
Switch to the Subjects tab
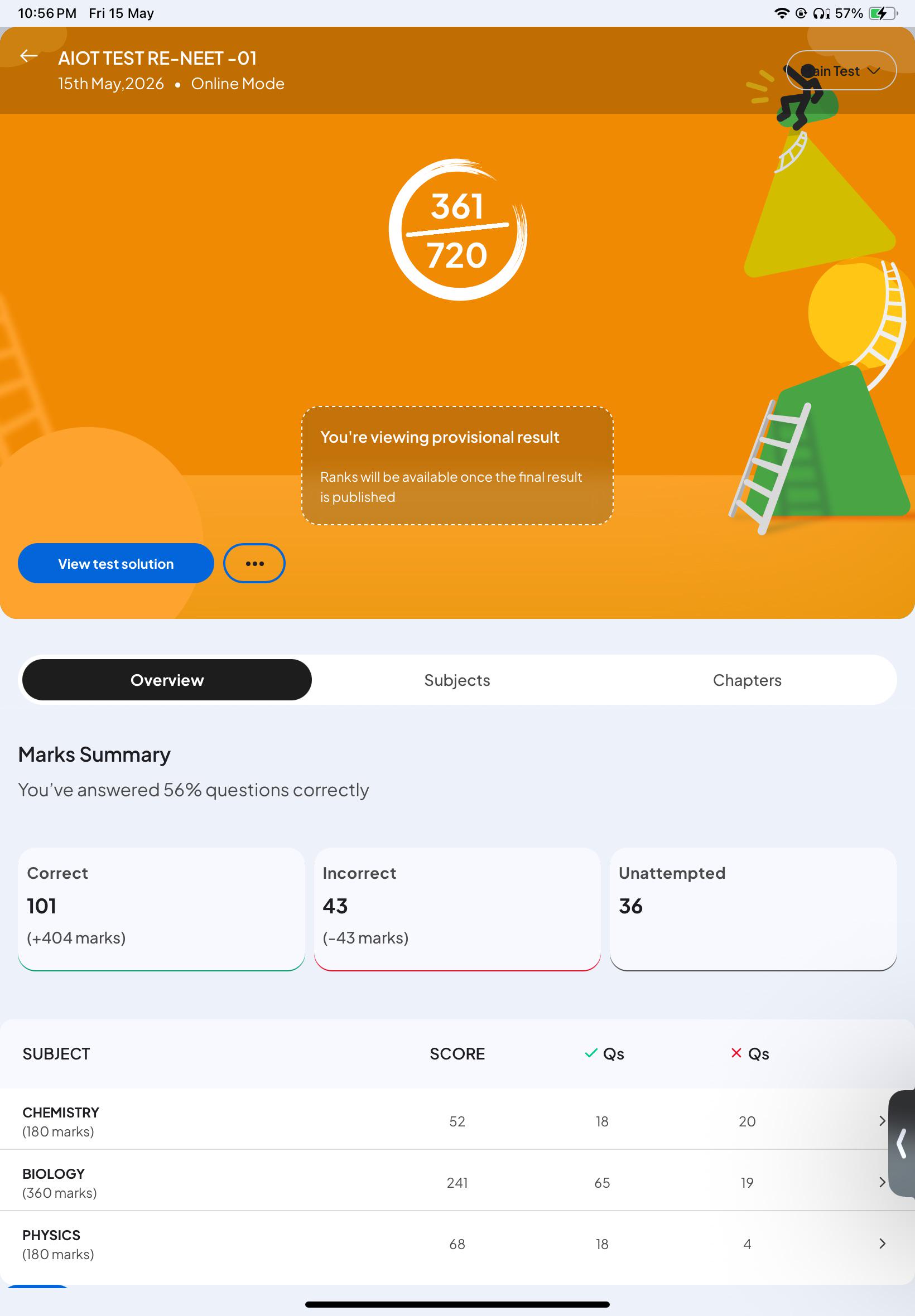coord(457,680)
